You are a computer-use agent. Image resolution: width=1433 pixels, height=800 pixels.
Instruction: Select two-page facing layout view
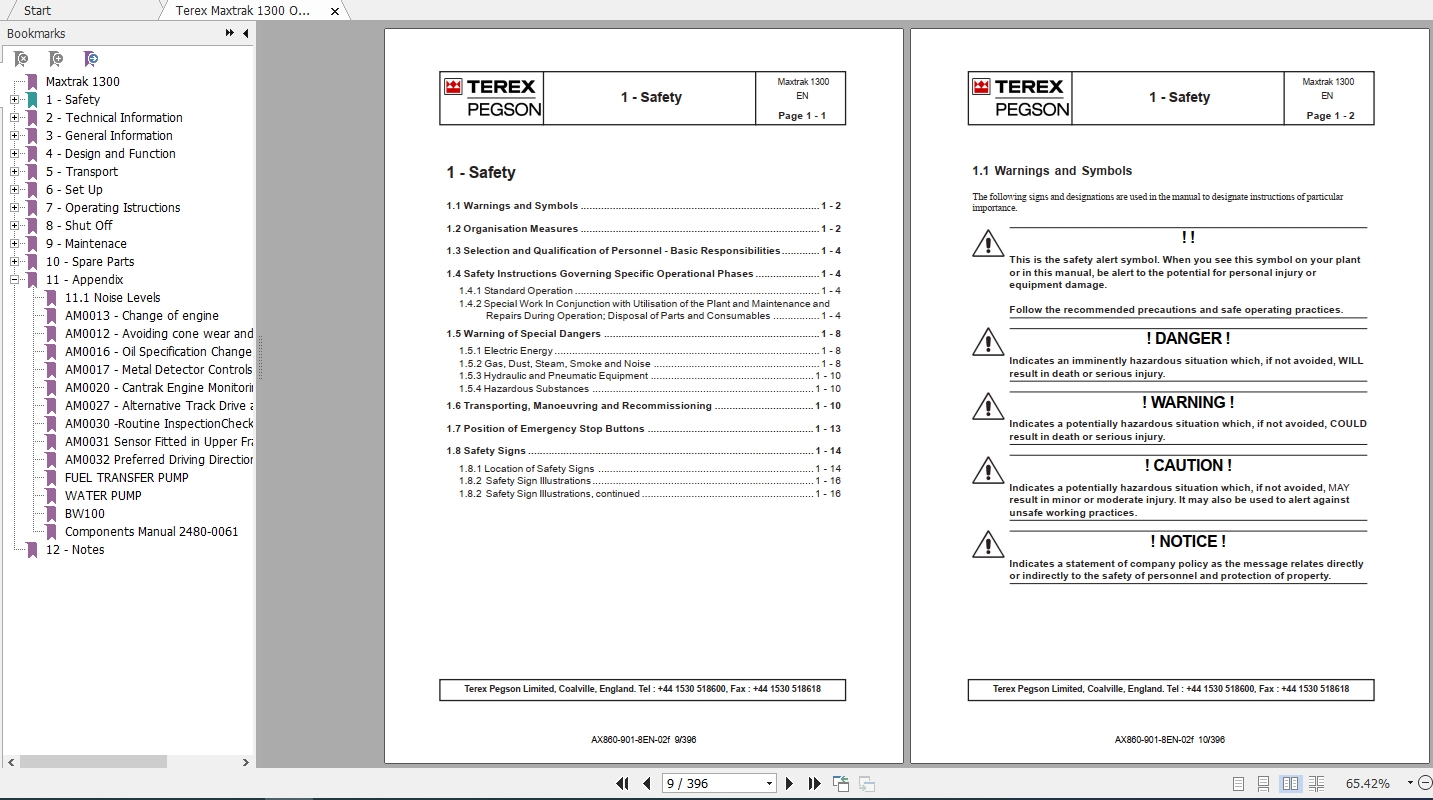[1290, 784]
